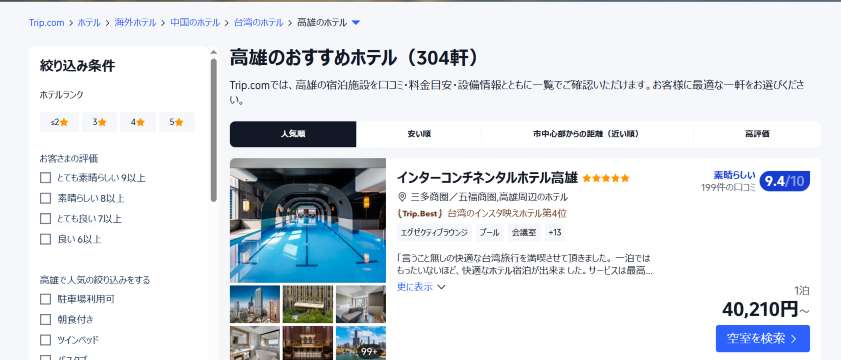
Task: Click the filter panel scrollbar thumb
Action: [x=213, y=129]
